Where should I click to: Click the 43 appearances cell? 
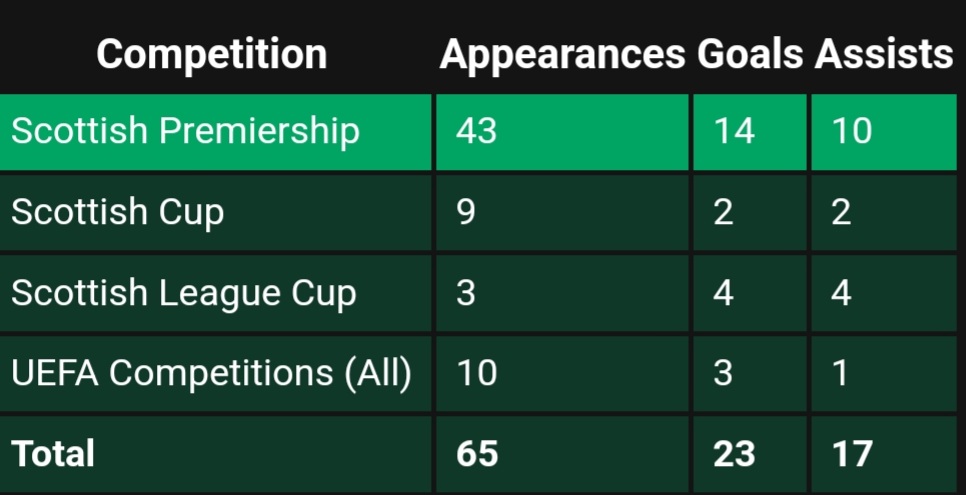tap(476, 131)
